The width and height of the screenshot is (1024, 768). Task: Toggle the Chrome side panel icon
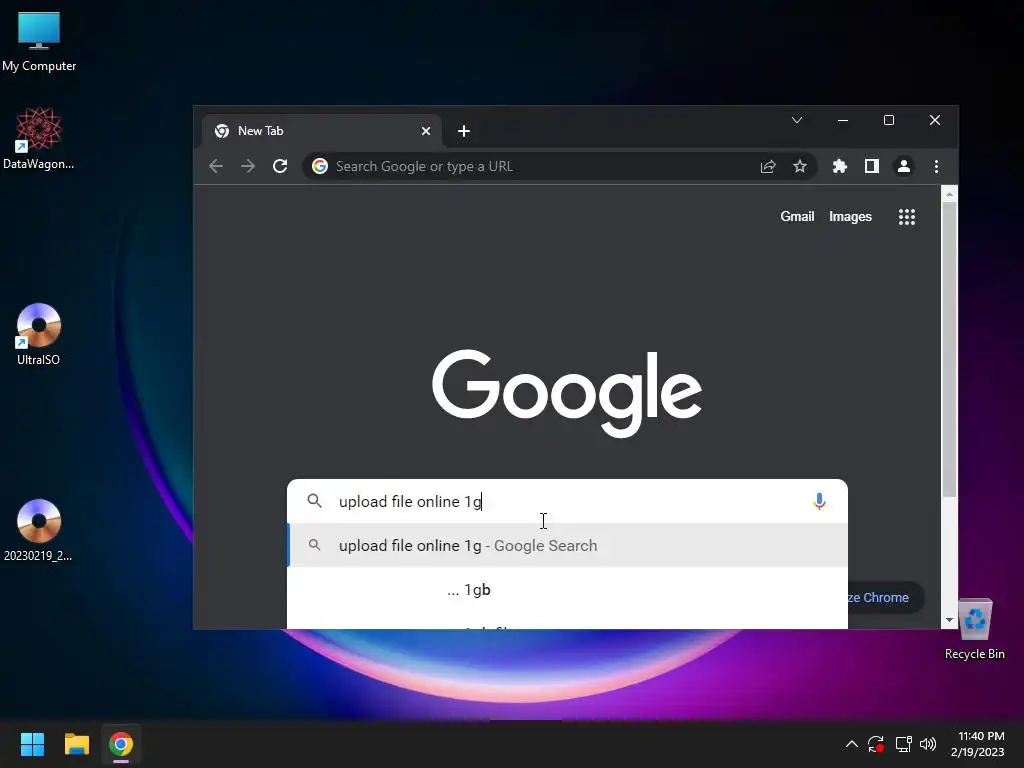pos(872,167)
